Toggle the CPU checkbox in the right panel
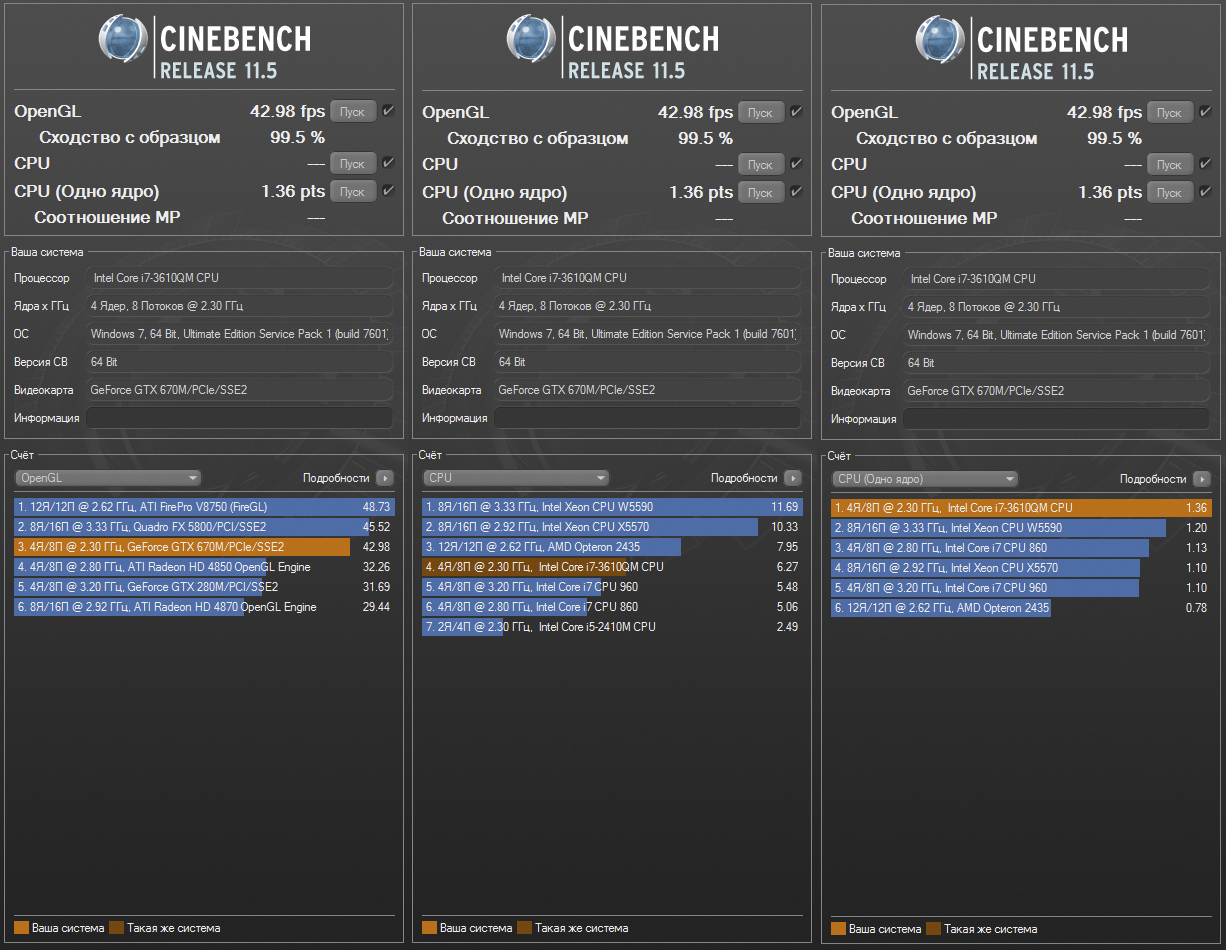1226x950 pixels. pos(1205,163)
